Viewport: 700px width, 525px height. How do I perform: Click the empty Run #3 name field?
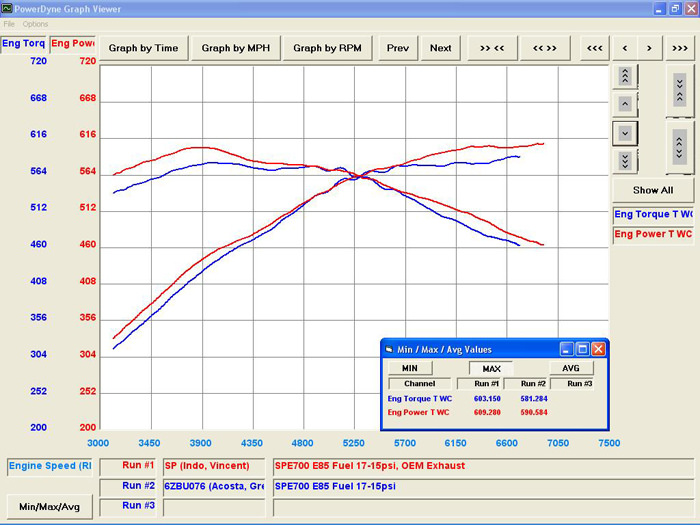pyautogui.click(x=214, y=508)
